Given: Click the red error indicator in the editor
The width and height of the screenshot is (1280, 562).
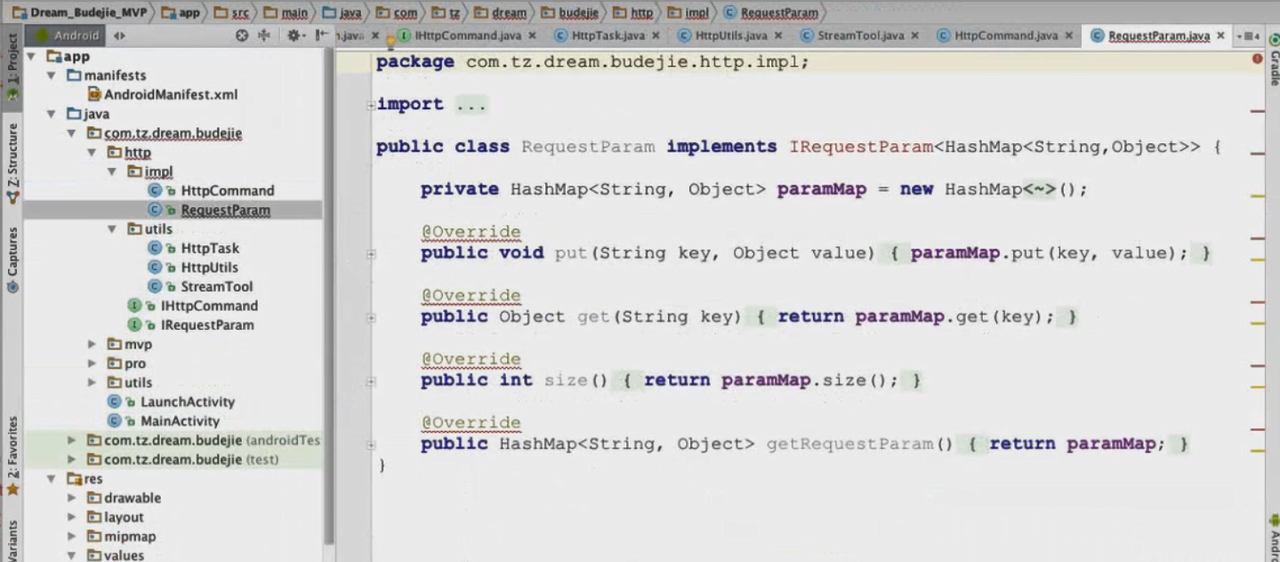Looking at the screenshot, I should [x=1257, y=60].
